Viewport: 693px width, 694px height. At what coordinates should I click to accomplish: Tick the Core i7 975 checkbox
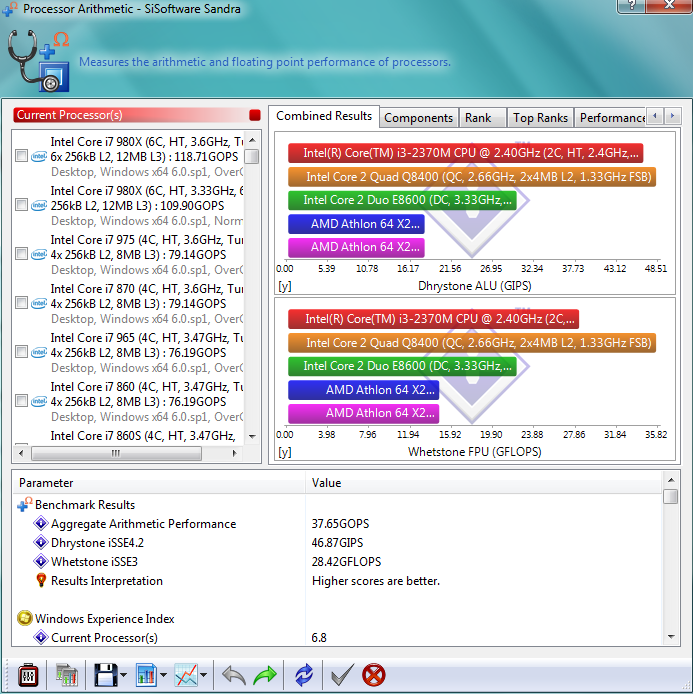(x=21, y=254)
